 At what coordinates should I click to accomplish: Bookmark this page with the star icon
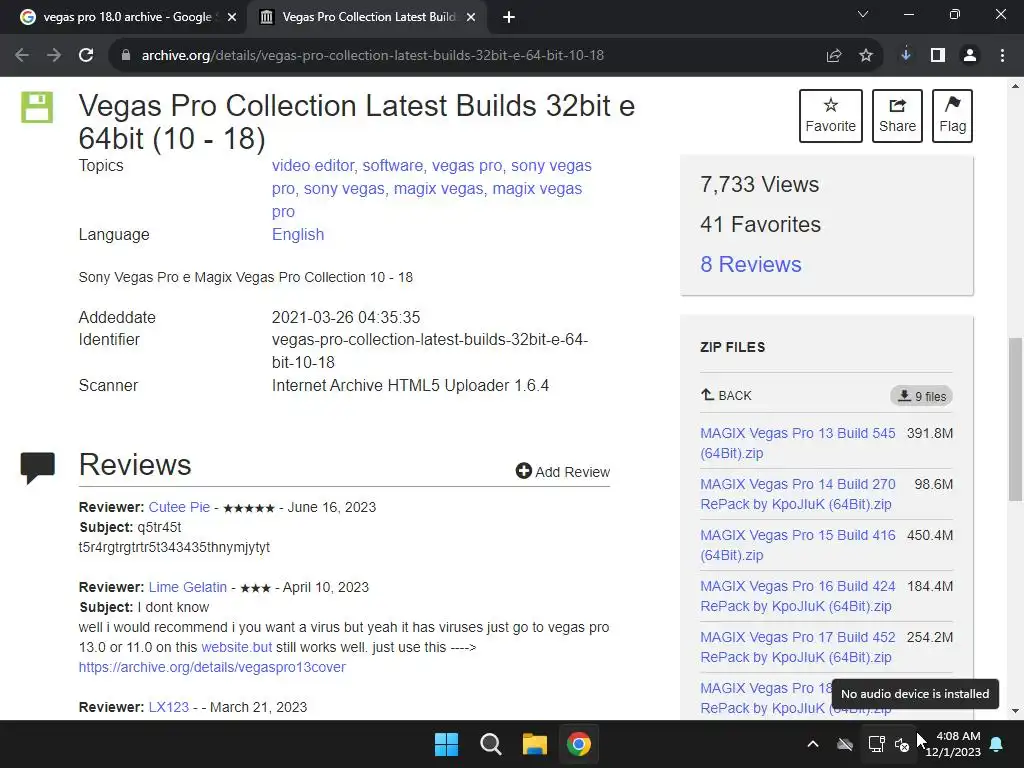tap(866, 56)
